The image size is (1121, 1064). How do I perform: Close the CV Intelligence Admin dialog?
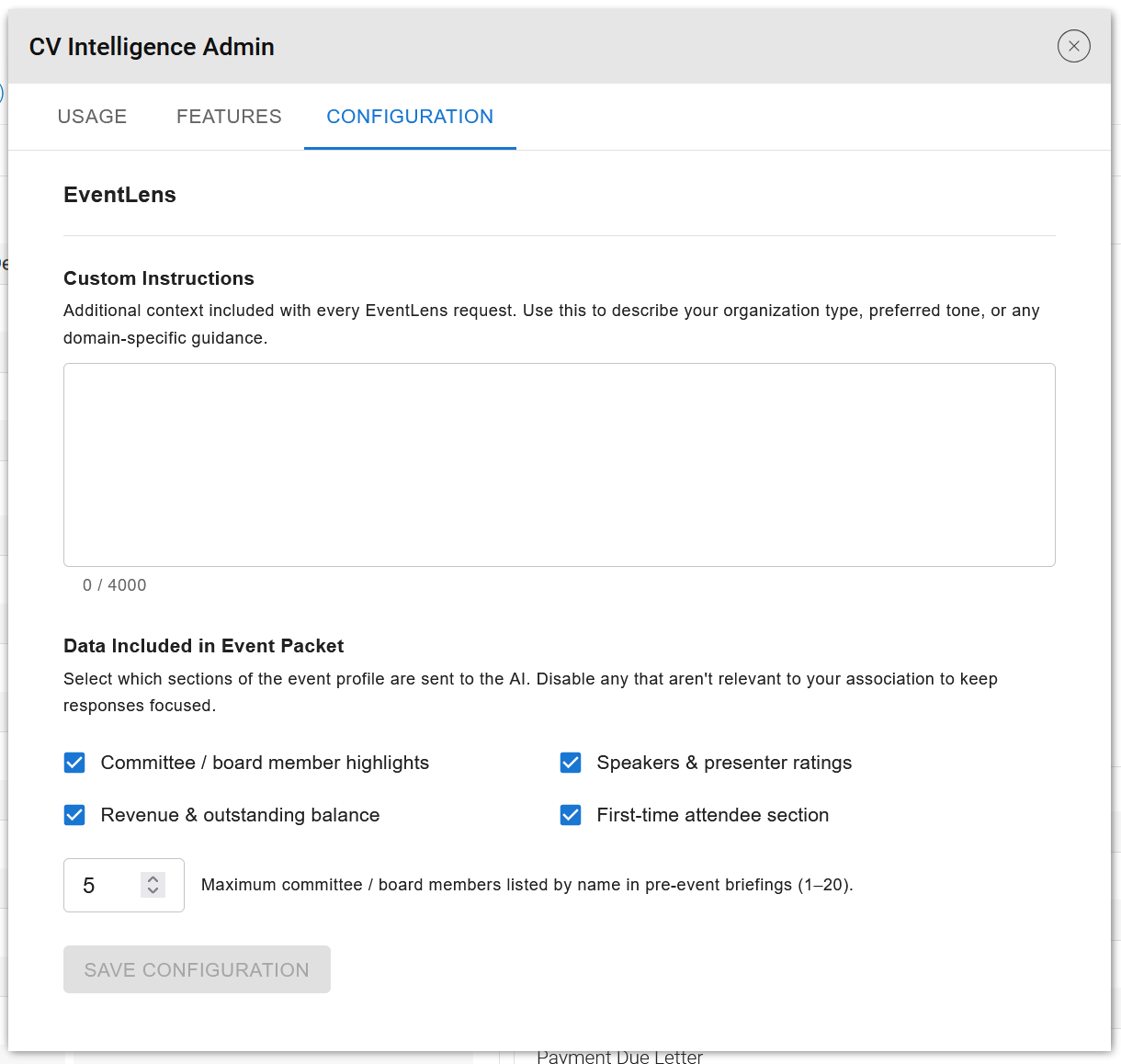click(1073, 46)
